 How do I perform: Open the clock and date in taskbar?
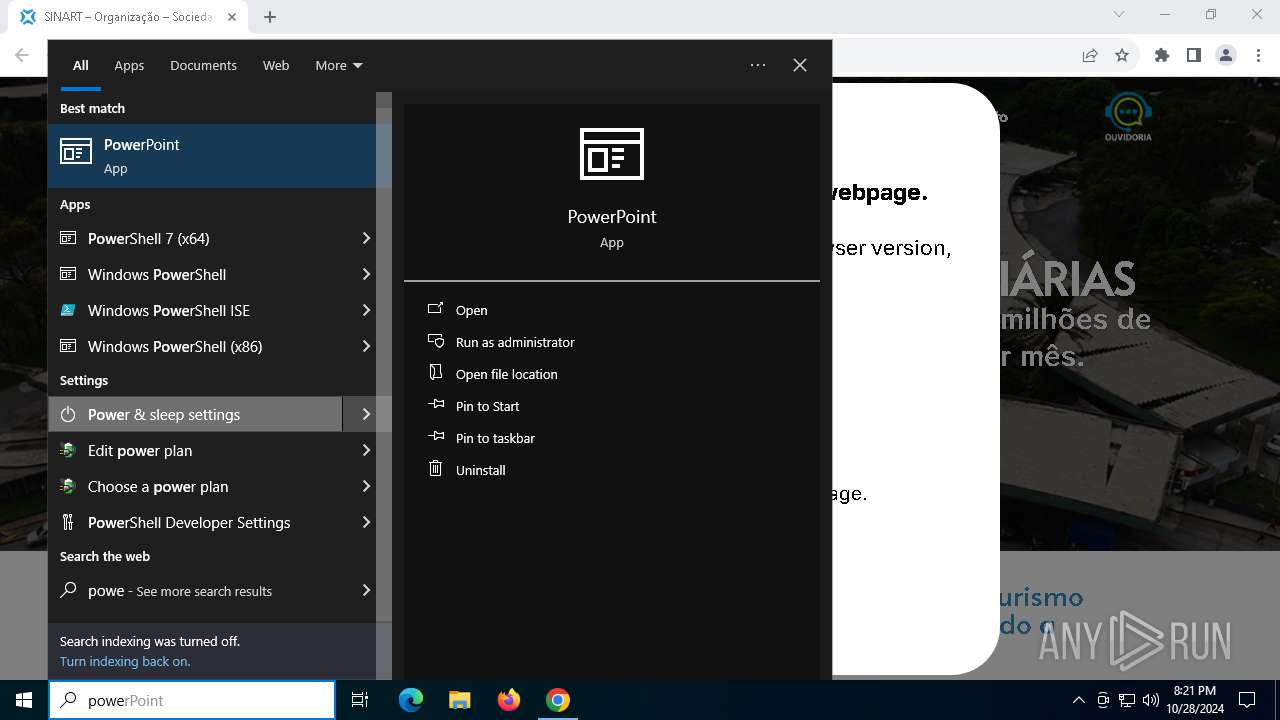point(1194,700)
